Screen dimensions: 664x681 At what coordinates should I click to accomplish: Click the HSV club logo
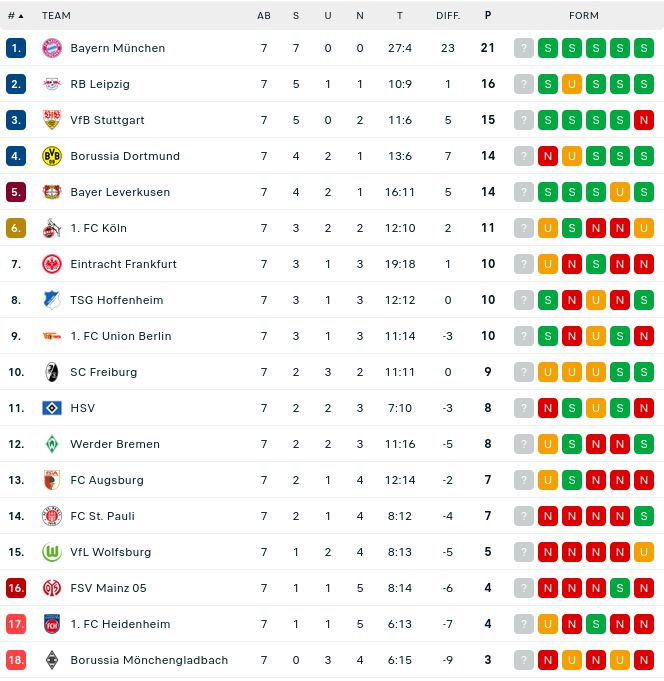tap(52, 408)
